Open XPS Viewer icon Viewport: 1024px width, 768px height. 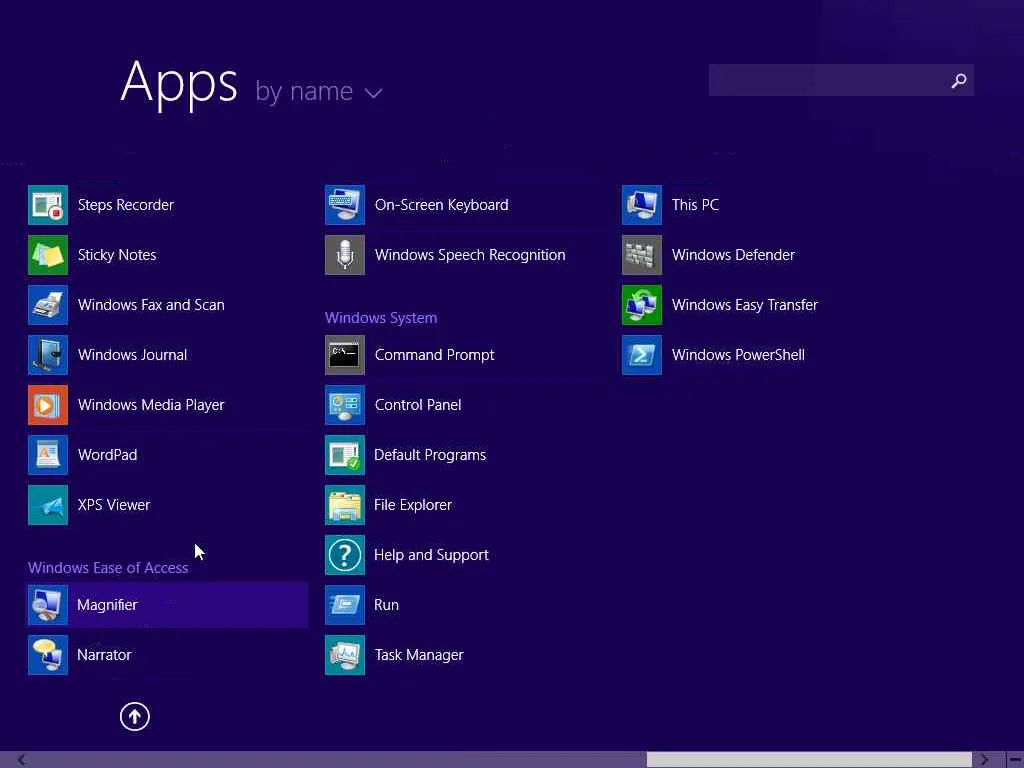tap(48, 505)
